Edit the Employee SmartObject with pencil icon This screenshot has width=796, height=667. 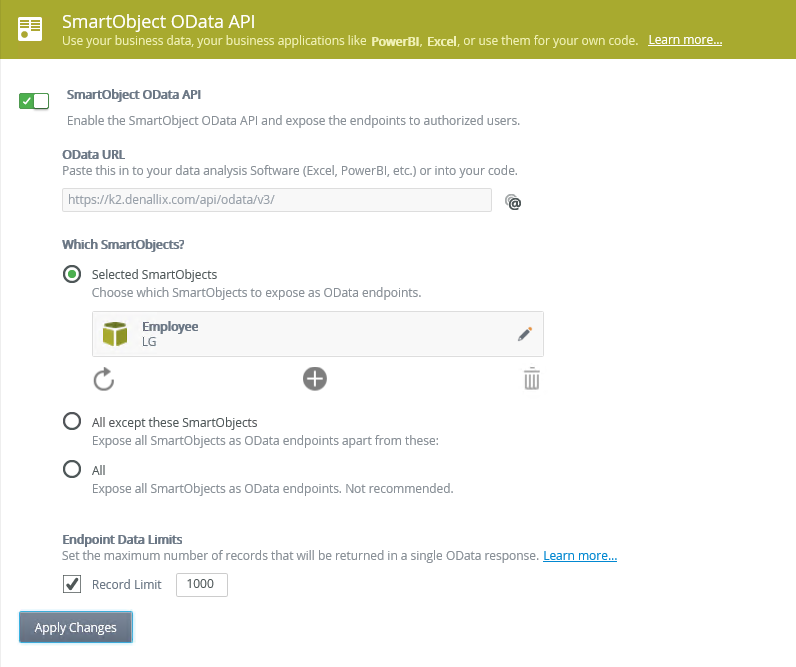point(525,334)
